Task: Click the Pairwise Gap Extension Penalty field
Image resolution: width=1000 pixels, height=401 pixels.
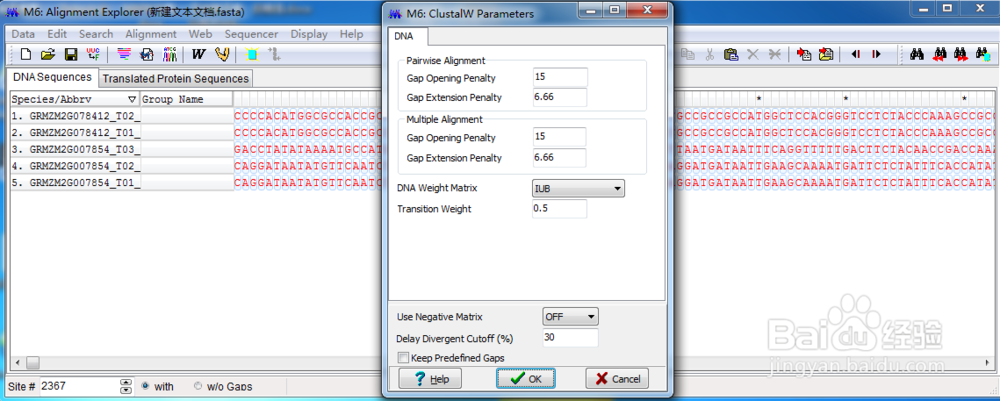Action: [x=559, y=98]
